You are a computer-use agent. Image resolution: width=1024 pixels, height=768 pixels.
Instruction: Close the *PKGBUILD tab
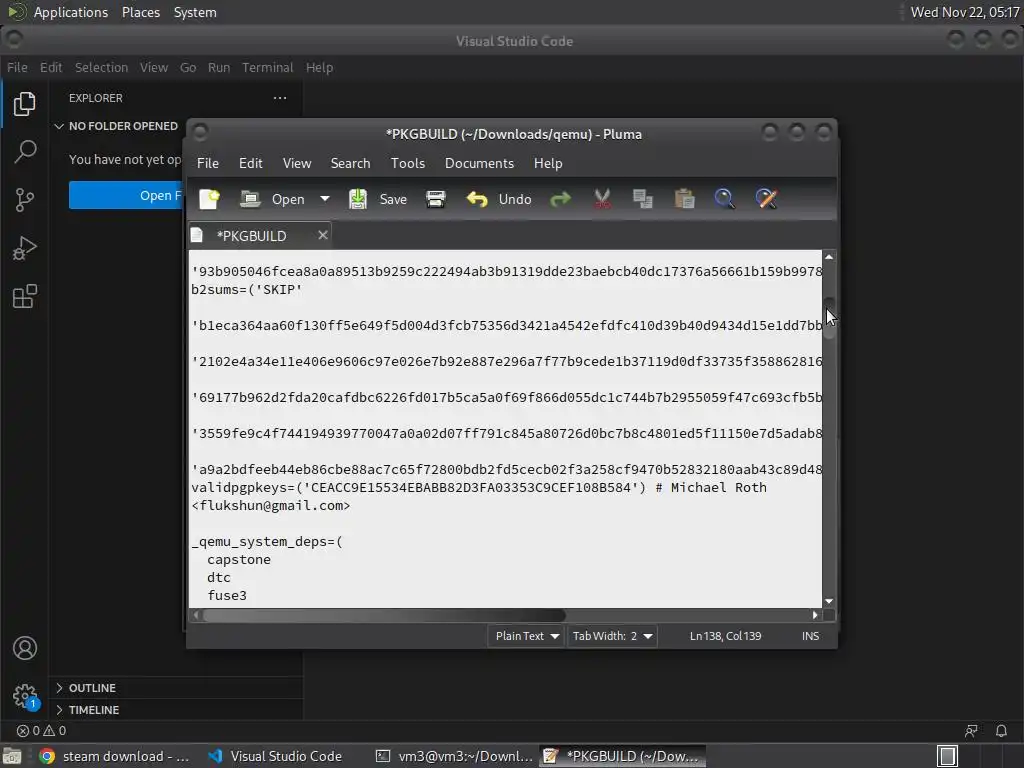point(323,235)
